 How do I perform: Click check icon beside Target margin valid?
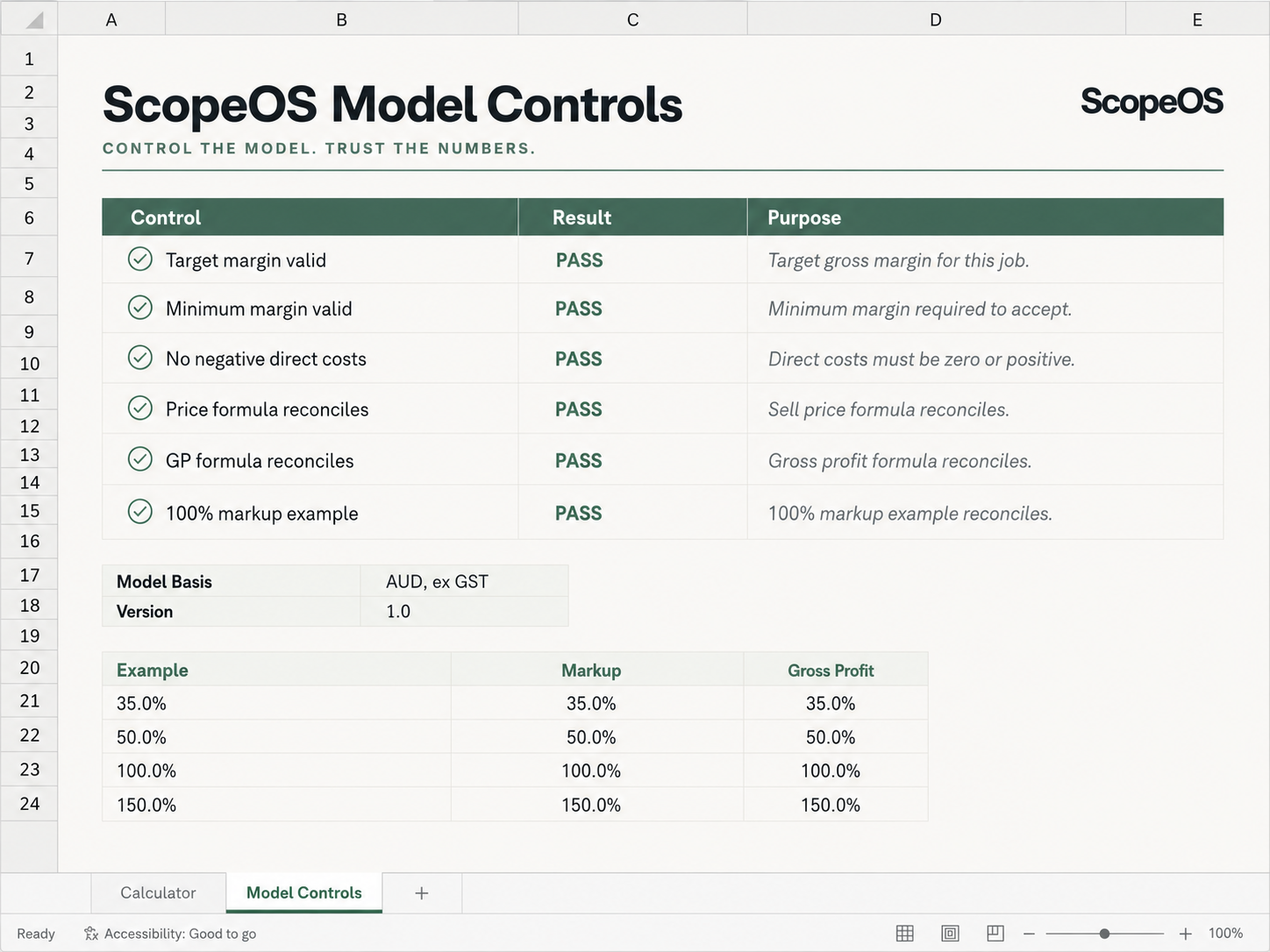click(140, 259)
